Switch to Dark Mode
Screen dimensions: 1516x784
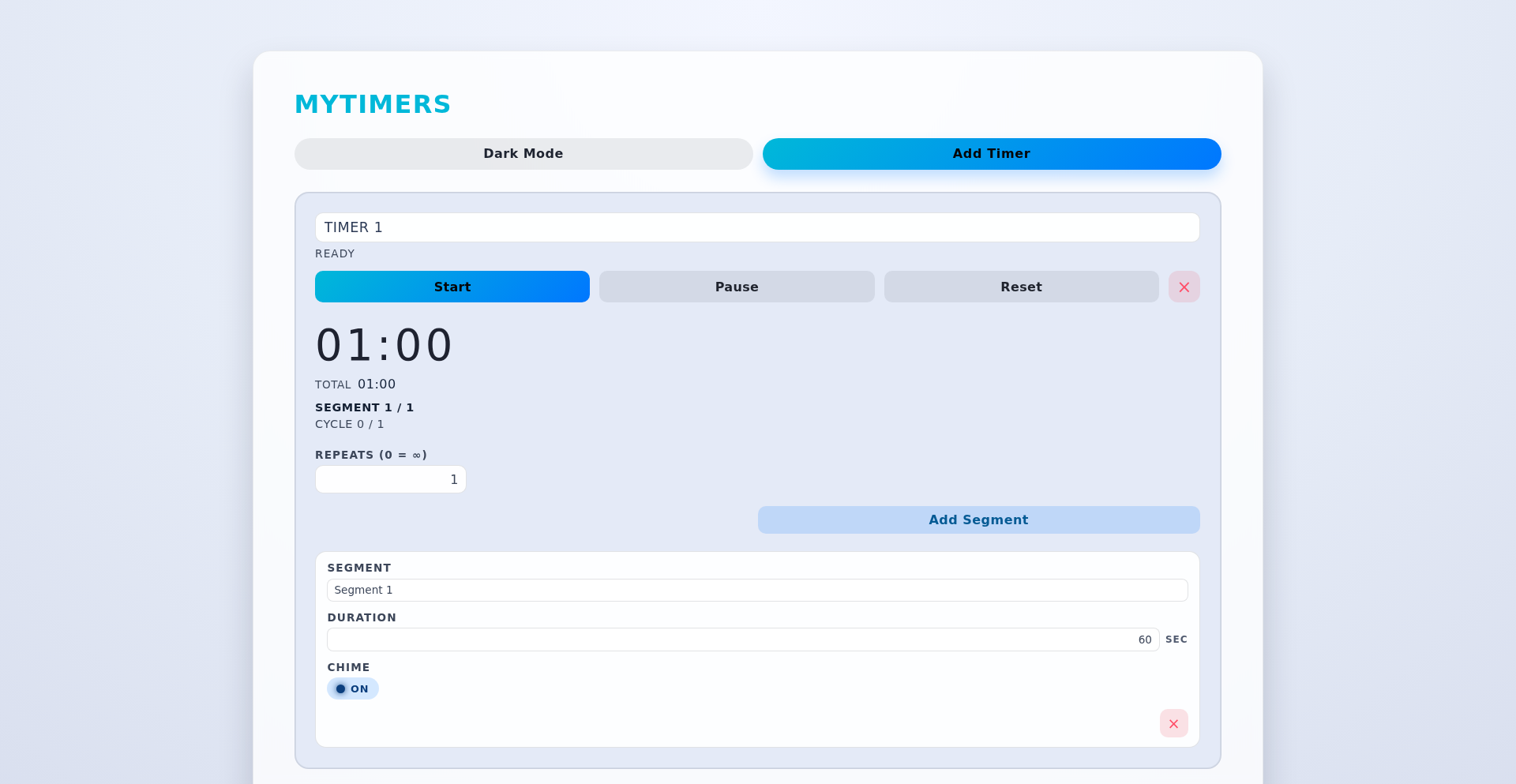point(523,154)
